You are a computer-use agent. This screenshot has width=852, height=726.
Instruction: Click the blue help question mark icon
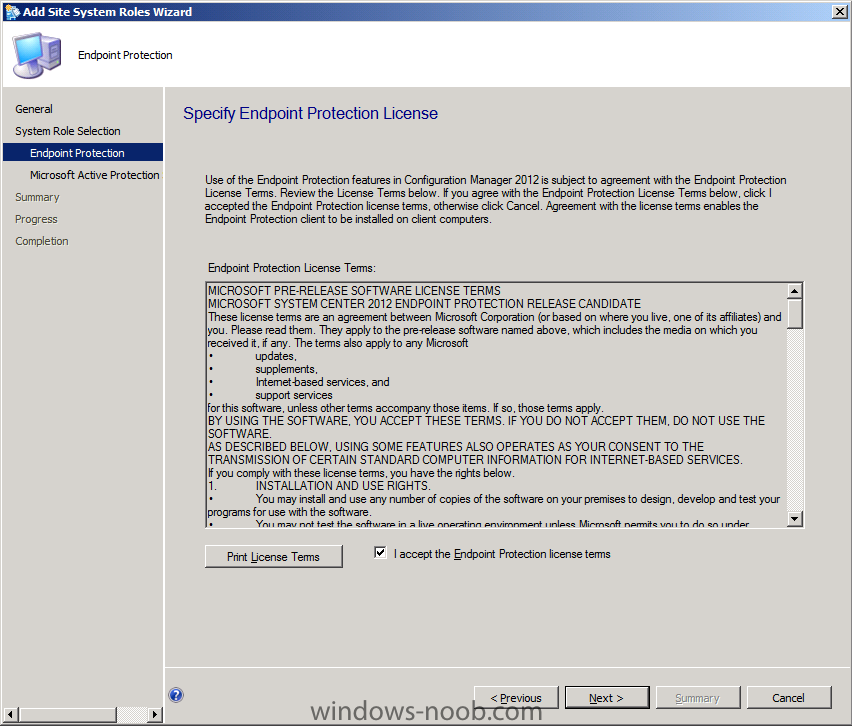click(176, 695)
